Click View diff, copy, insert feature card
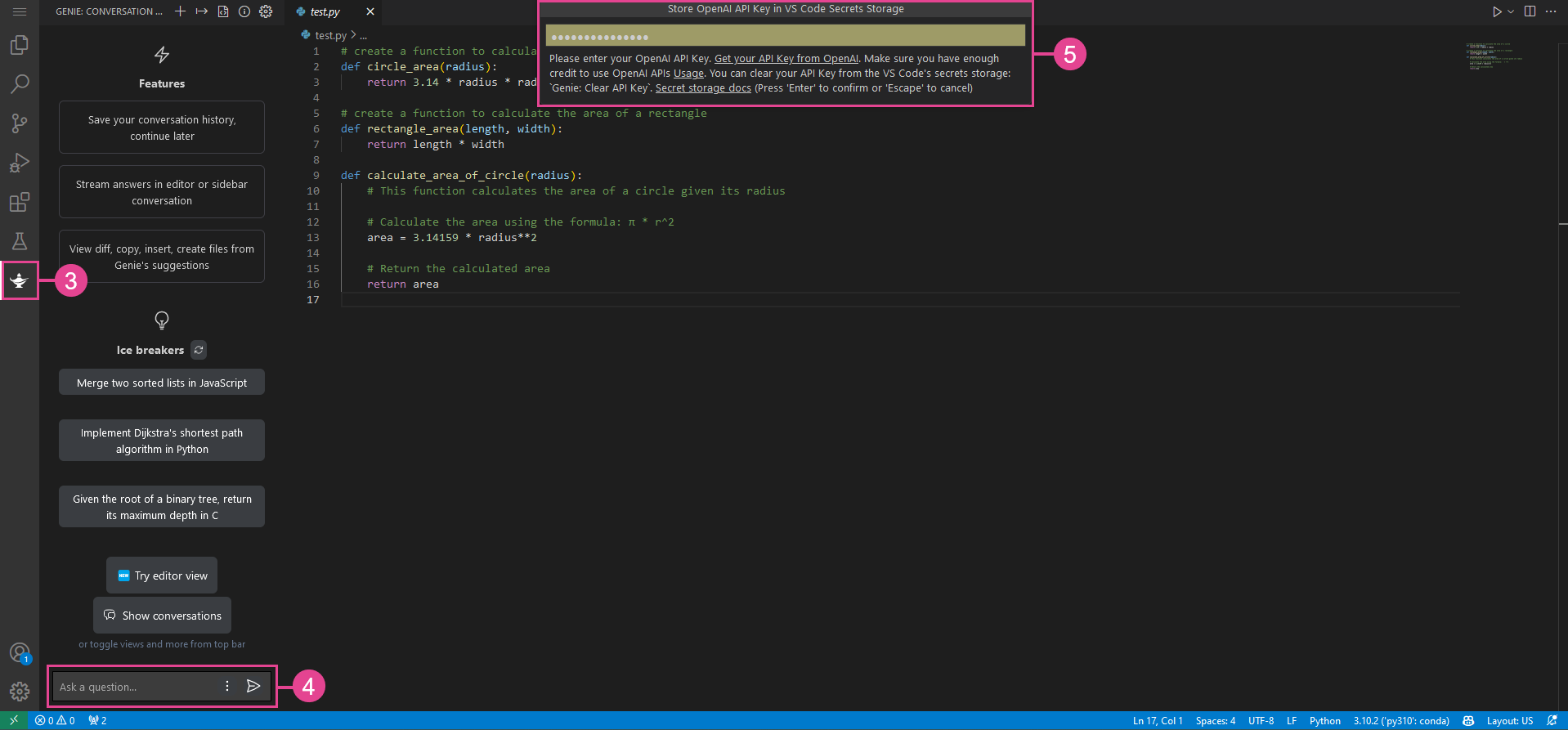Viewport: 1568px width, 730px height. [x=162, y=257]
